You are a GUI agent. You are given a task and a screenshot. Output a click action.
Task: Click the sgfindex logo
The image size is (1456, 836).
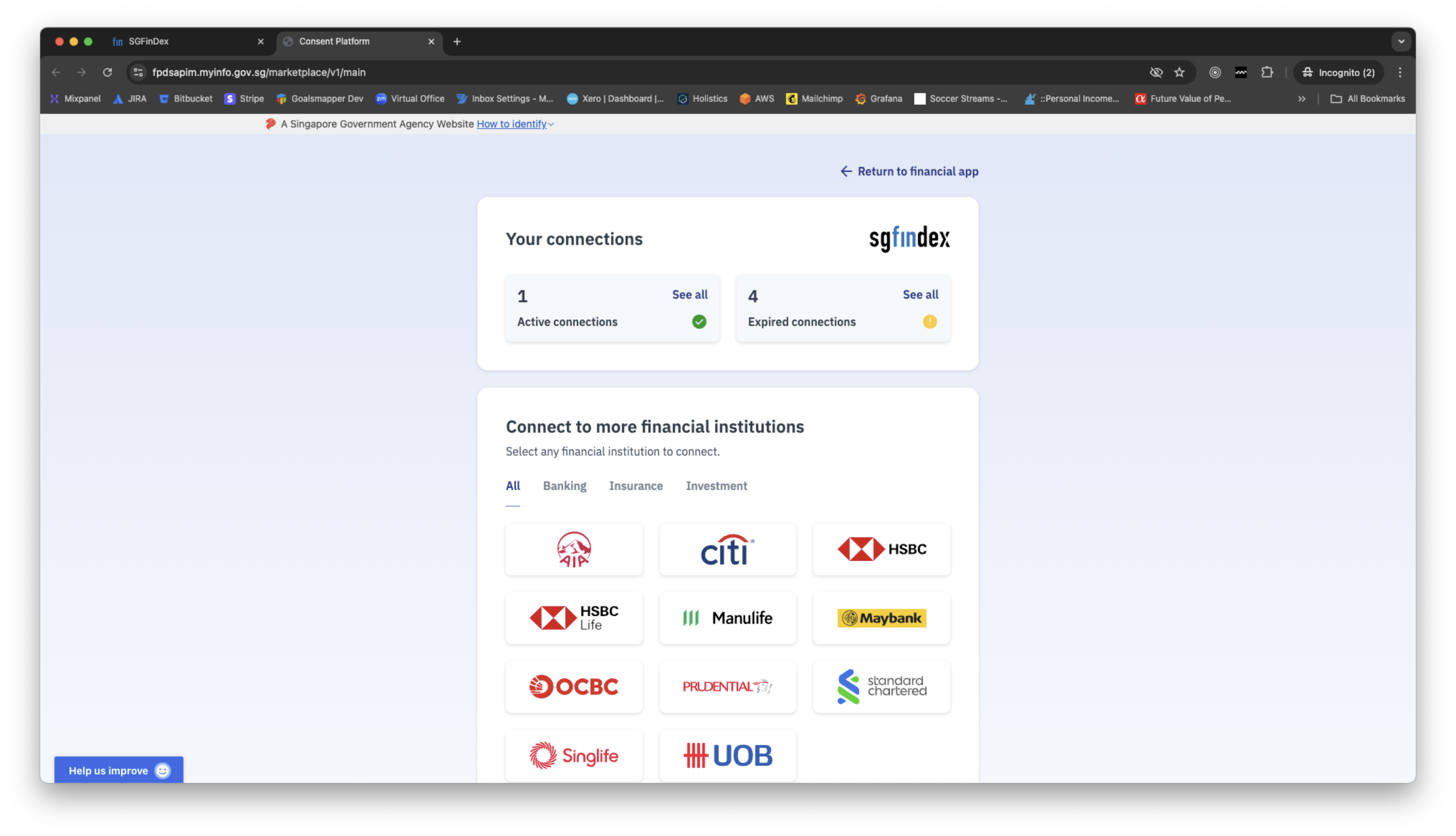coord(909,238)
